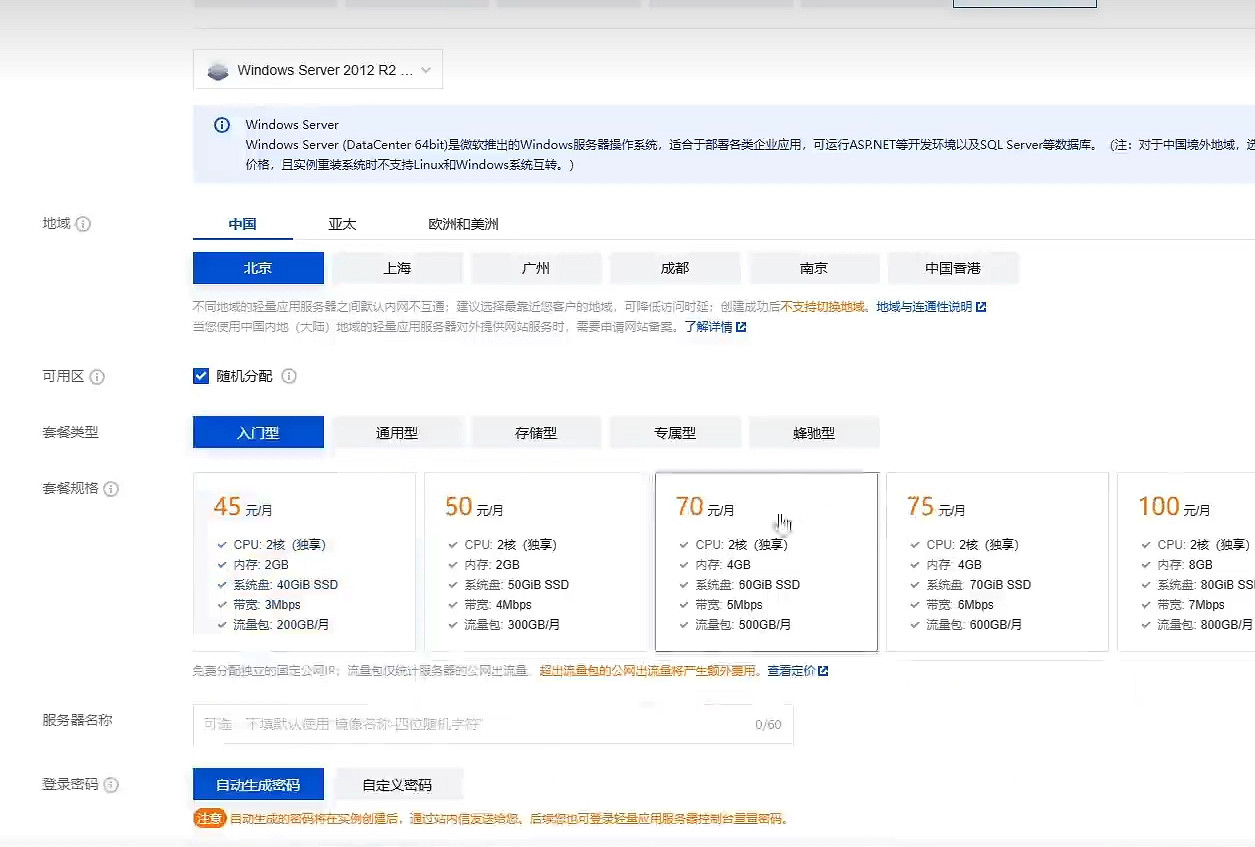Select the 自定义密码 option

[397, 785]
